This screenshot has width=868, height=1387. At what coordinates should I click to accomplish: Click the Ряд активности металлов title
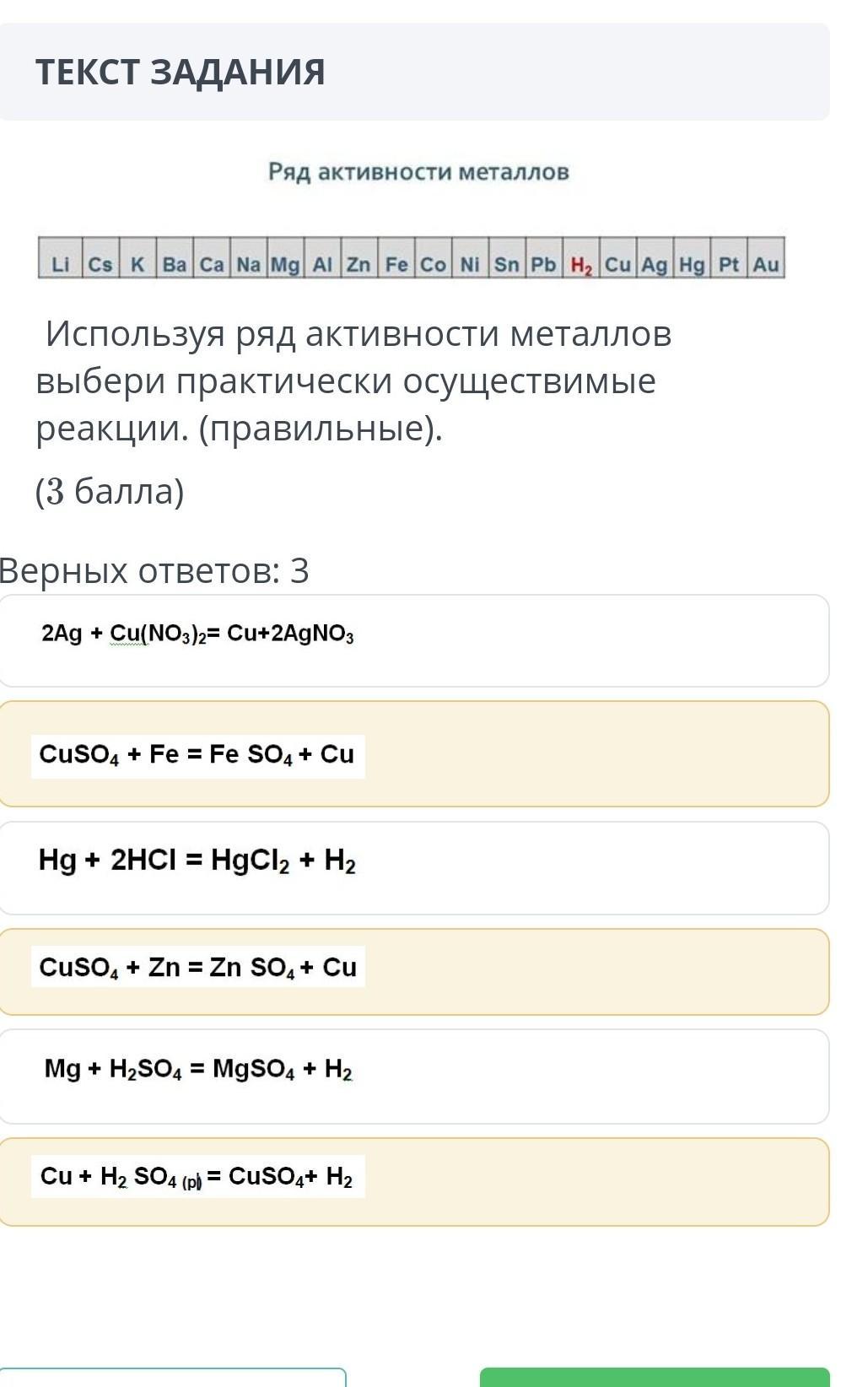(x=418, y=172)
